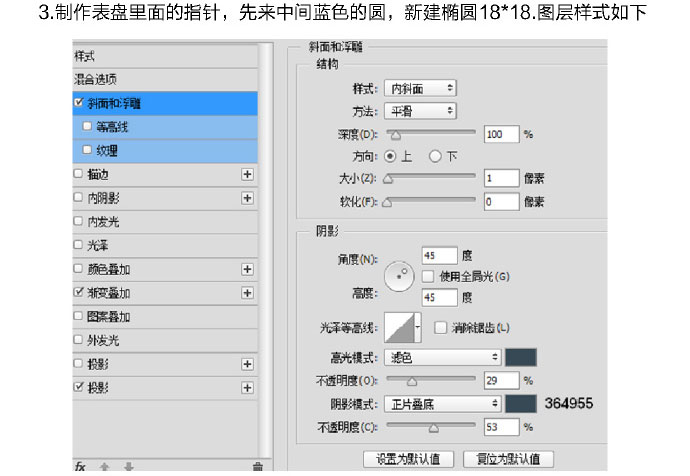Select the 光泽 list row
The height and width of the screenshot is (476, 690).
tap(165, 245)
